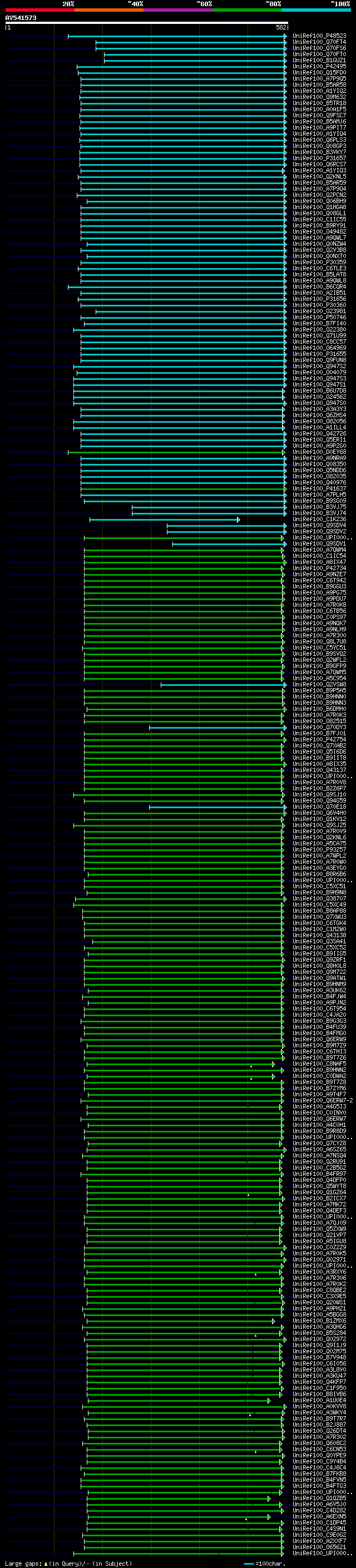
Task: Select hit label UniRef100_C4D282
Action: click(x=319, y=1511)
